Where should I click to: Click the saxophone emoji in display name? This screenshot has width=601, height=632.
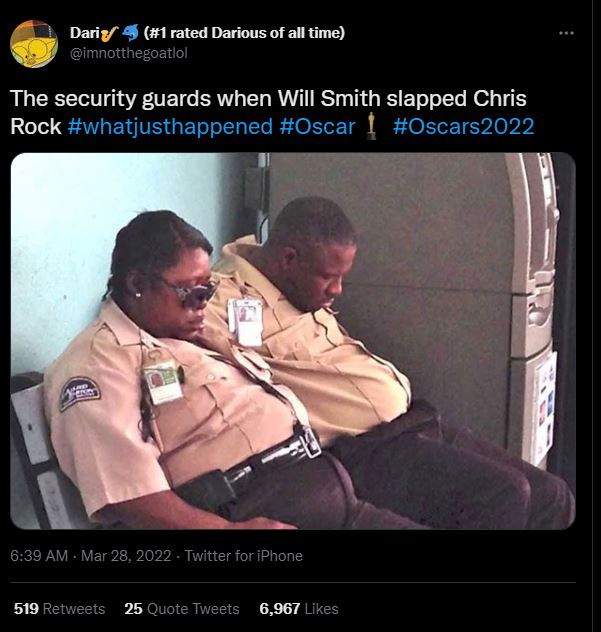click(x=106, y=33)
